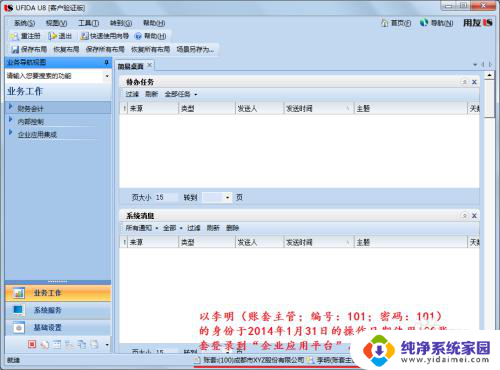500x370 pixels.
Task: Click the 账套:(100)成都市XYZ股份有限公司 status bar entry
Action: [x=249, y=360]
